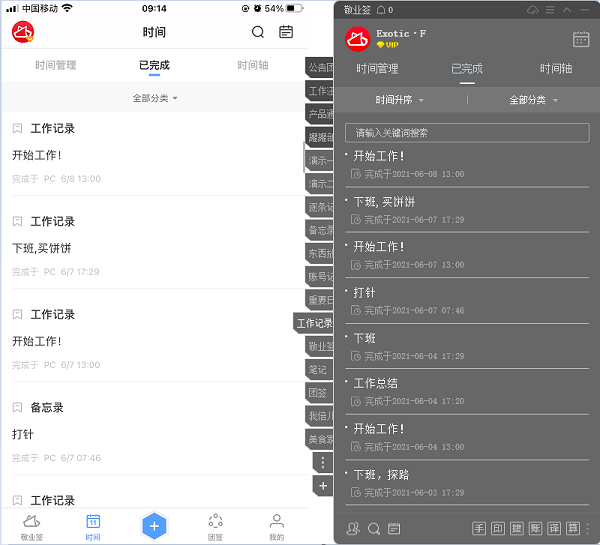Tap the blue plus add button
600x545 pixels.
[154, 526]
